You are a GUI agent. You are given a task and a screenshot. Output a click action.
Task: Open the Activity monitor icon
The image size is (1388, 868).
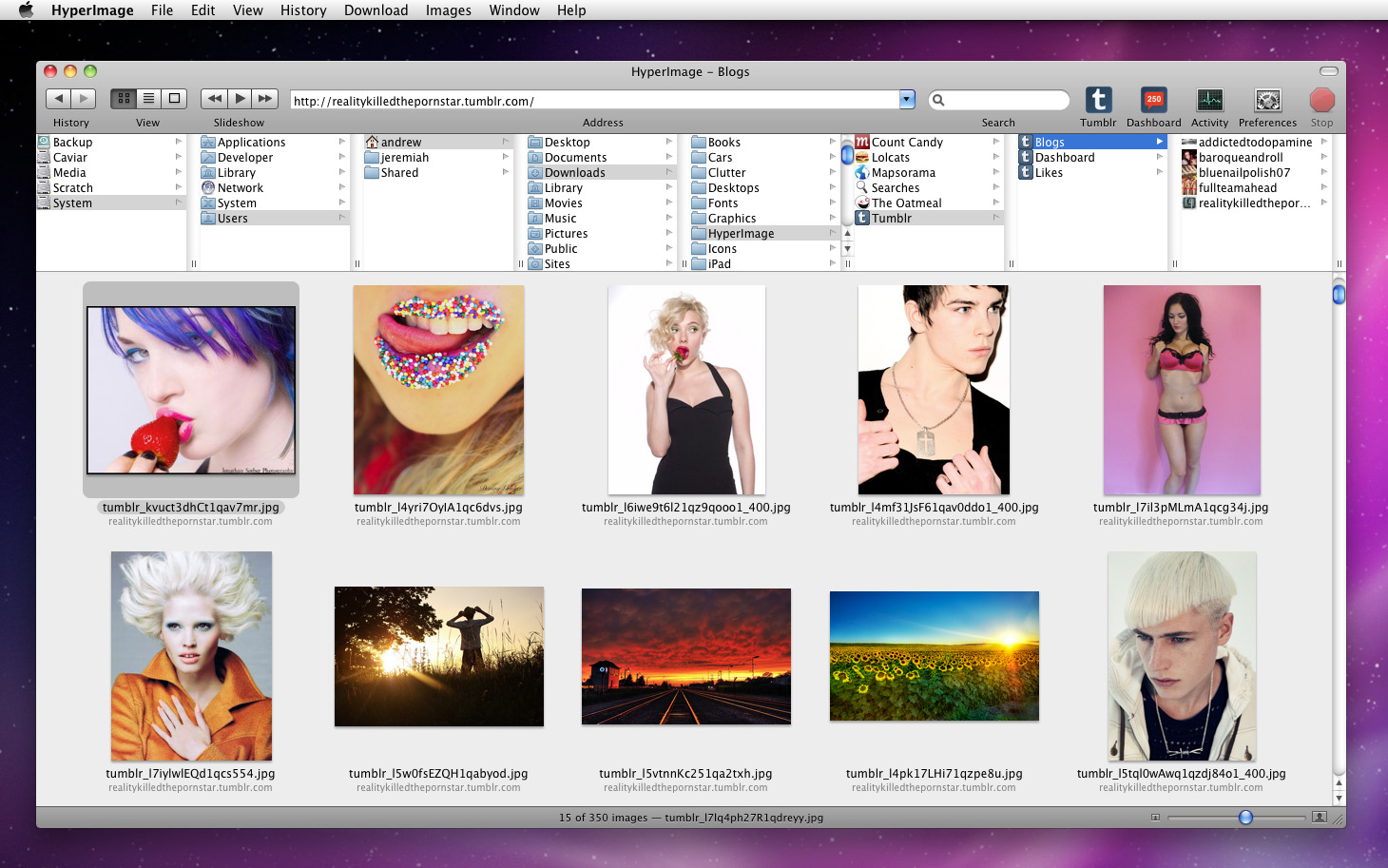(1209, 100)
